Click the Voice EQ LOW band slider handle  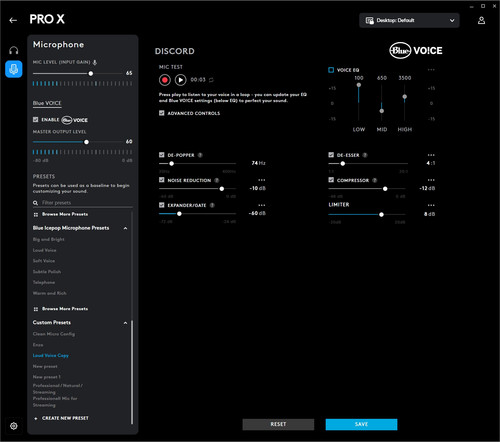[x=359, y=85]
